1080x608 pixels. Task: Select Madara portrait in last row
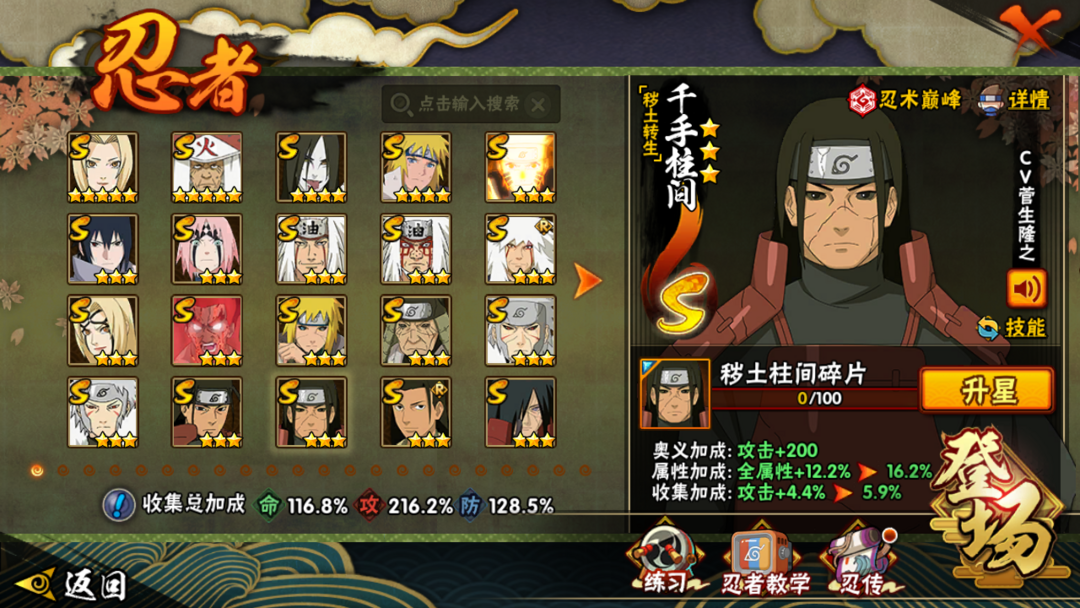click(520, 412)
